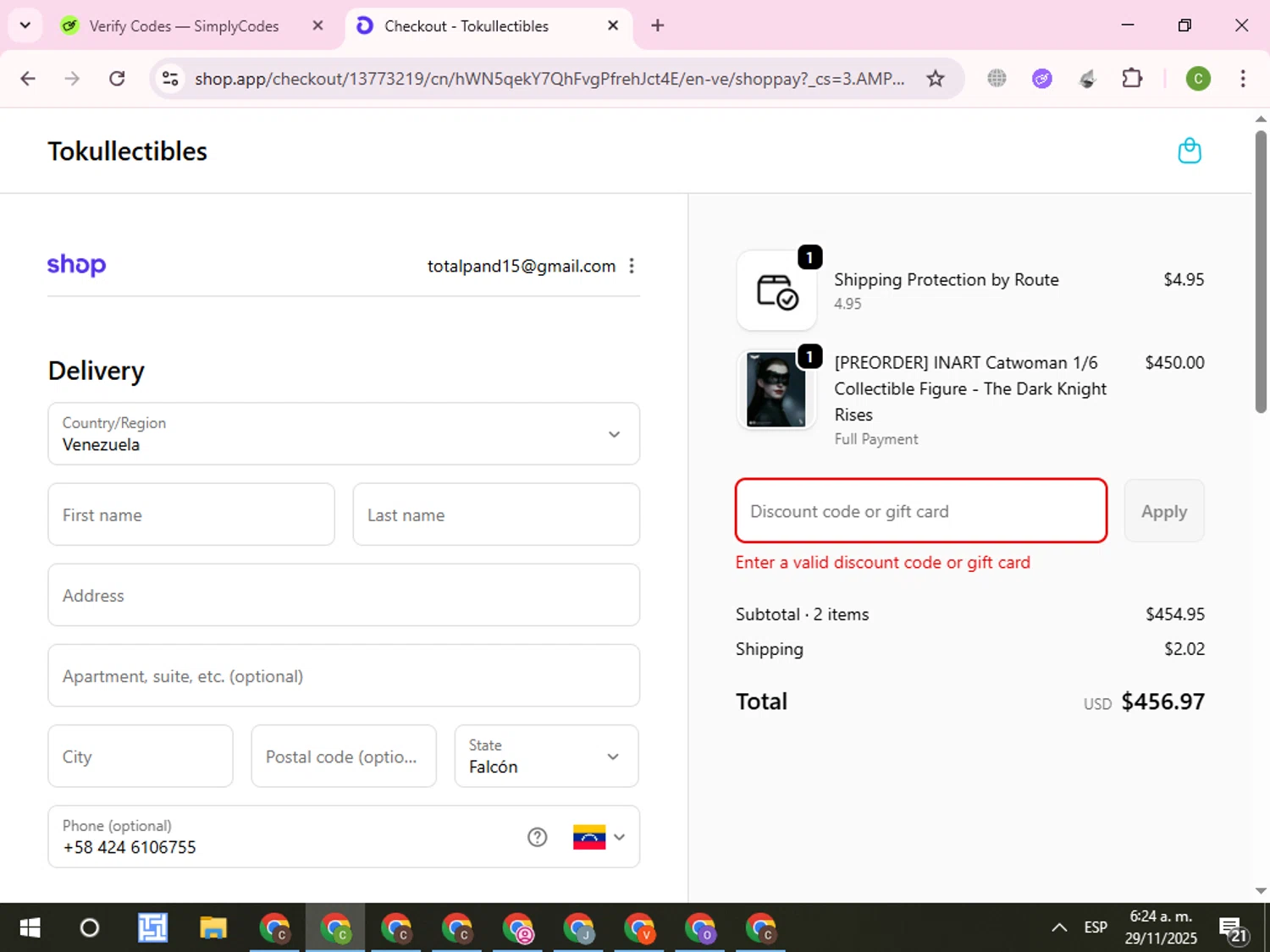Expand the Country/Region dropdown

click(344, 434)
